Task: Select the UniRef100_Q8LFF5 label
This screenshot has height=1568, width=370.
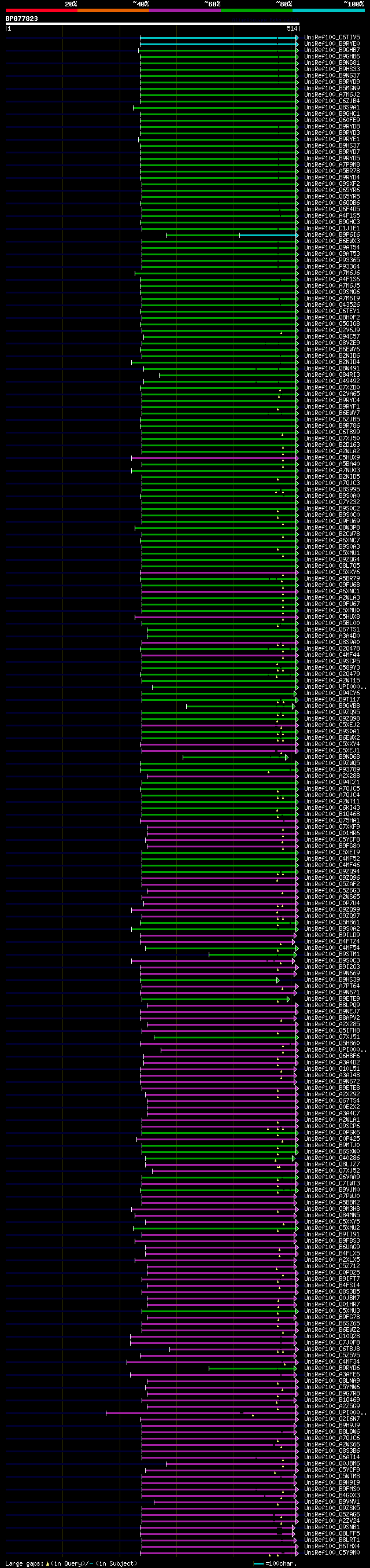Action: 332,1534
